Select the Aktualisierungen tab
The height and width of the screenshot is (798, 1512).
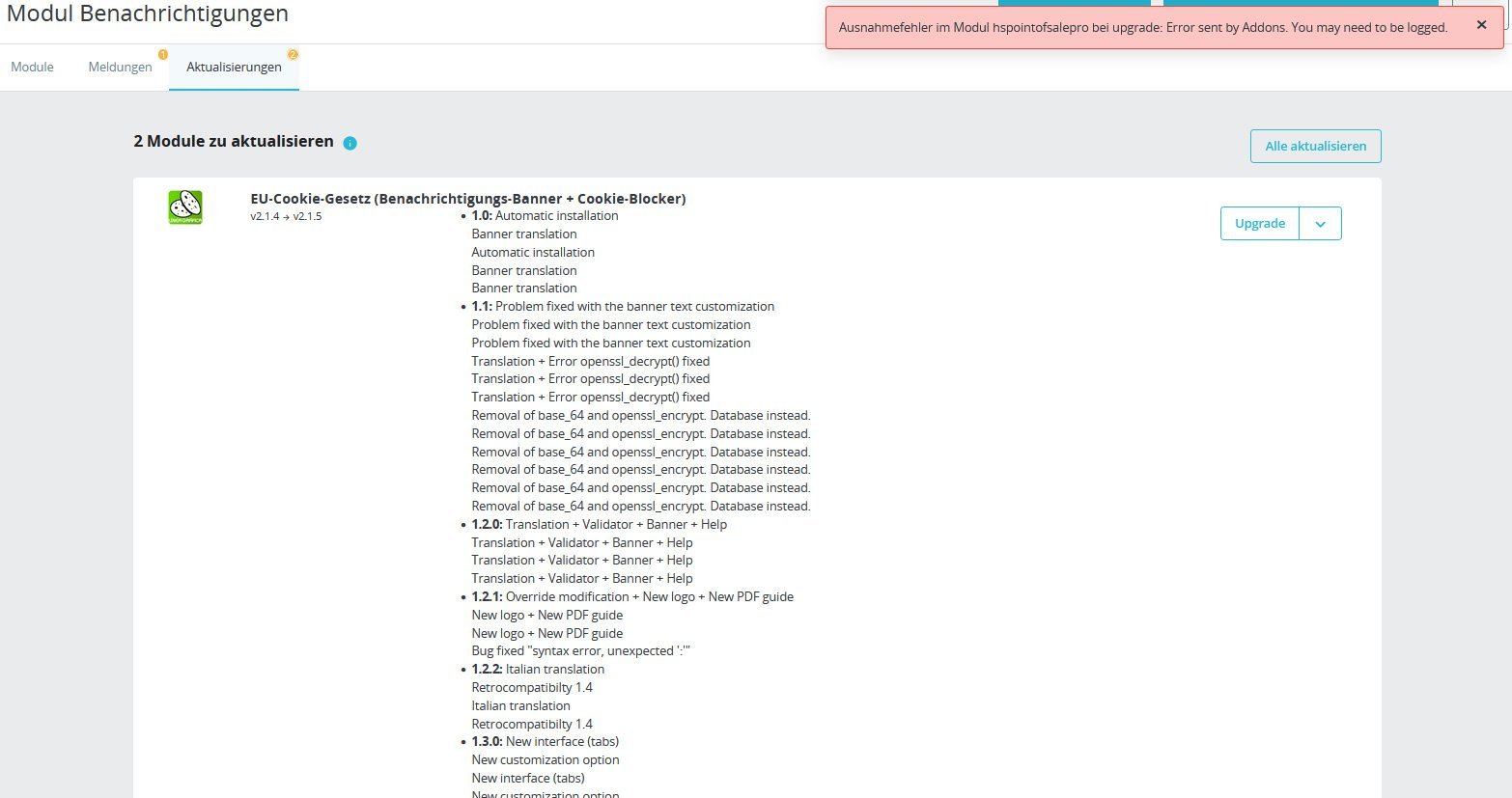coord(234,67)
